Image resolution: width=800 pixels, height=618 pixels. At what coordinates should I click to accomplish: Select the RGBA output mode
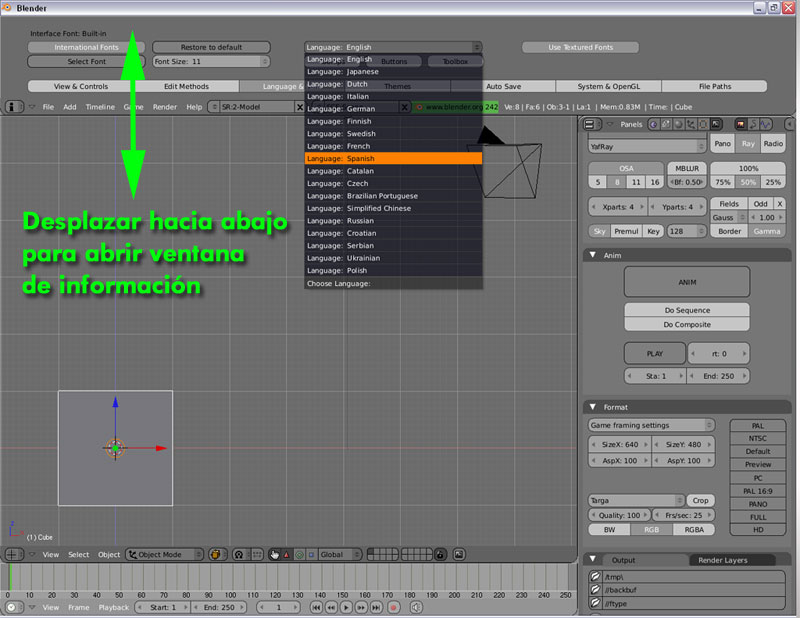pyautogui.click(x=694, y=530)
